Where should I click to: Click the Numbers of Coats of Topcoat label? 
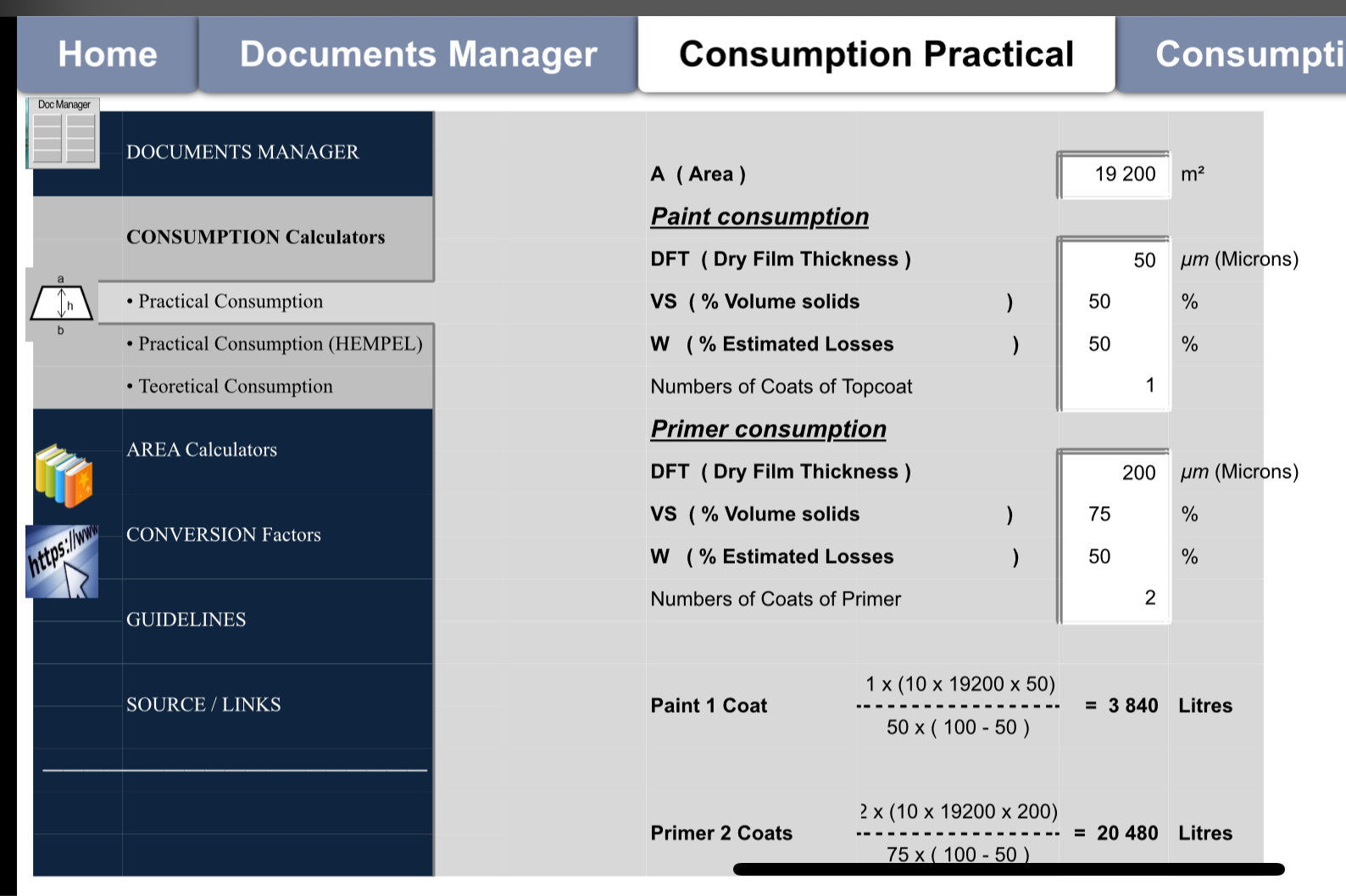[781, 387]
